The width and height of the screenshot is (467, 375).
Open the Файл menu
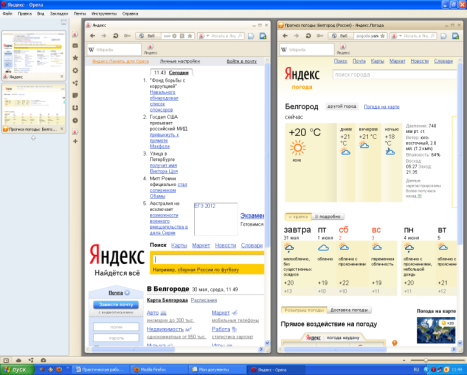coord(7,14)
